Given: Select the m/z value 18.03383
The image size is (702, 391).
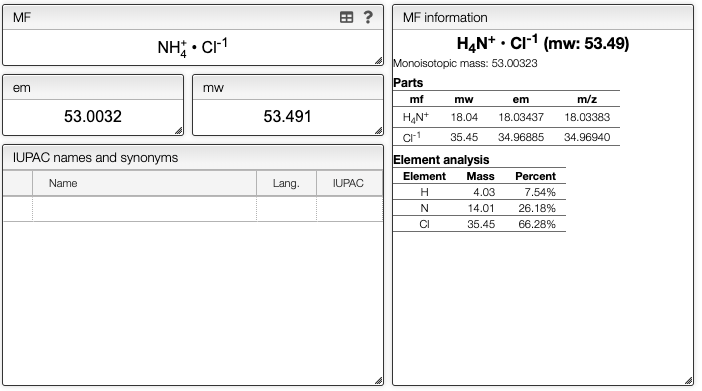Looking at the screenshot, I should tap(587, 117).
